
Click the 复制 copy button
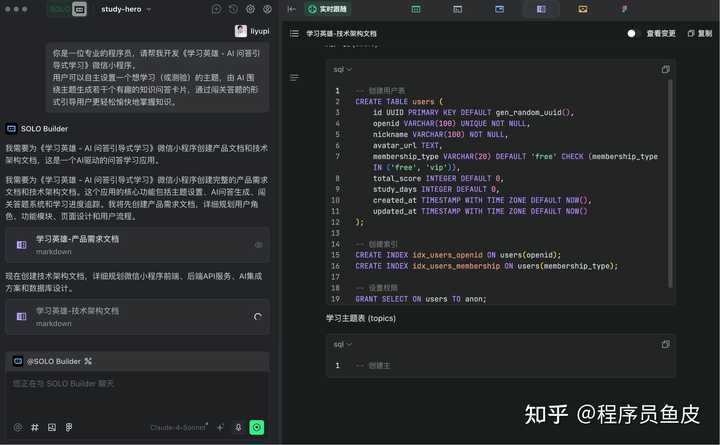point(698,33)
